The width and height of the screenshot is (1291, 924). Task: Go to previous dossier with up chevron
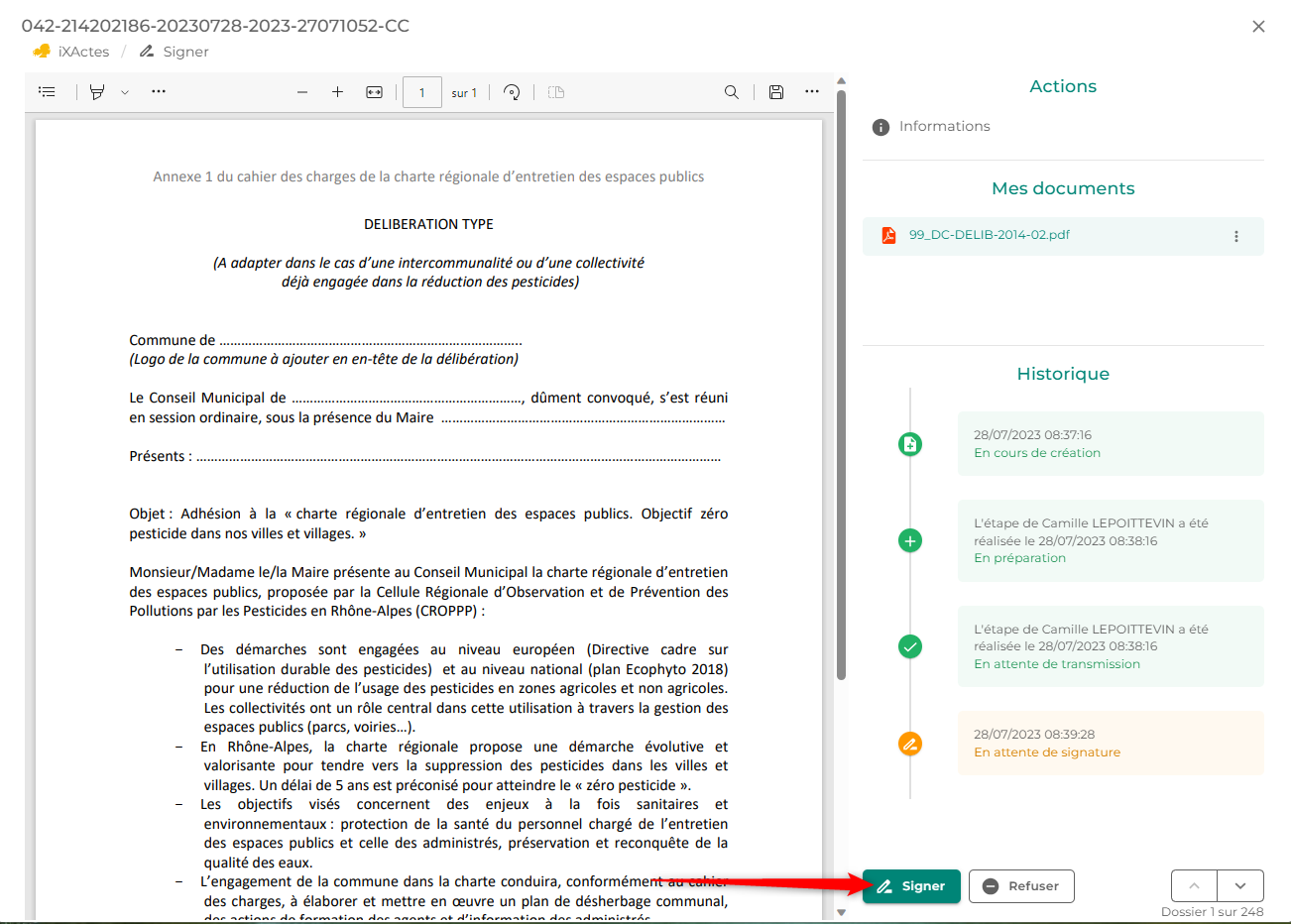pyautogui.click(x=1195, y=886)
